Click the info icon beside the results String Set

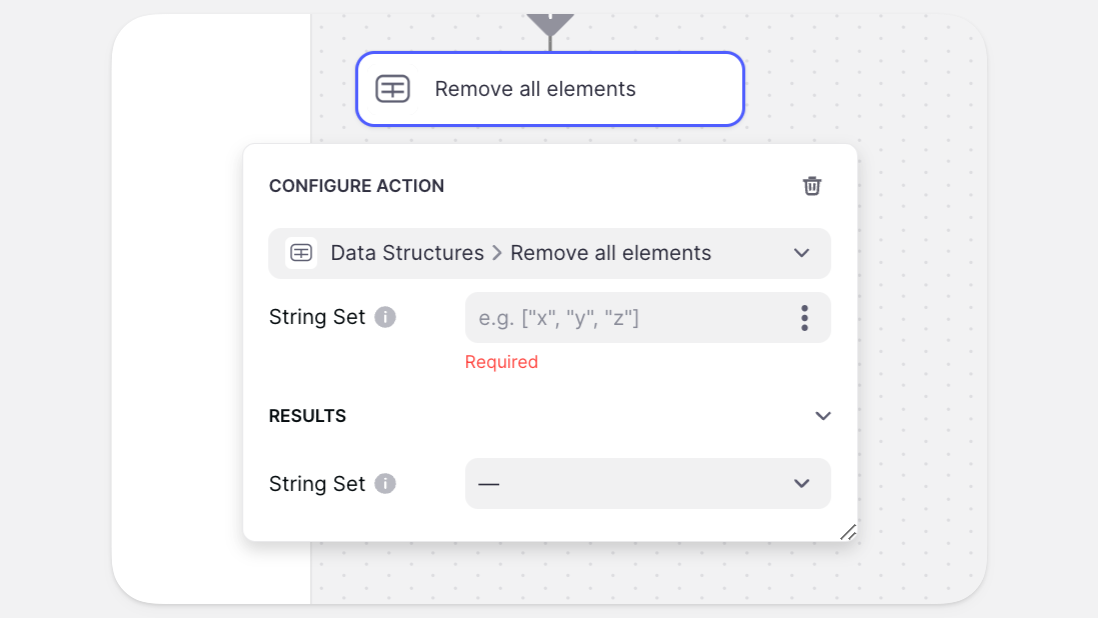coord(385,484)
